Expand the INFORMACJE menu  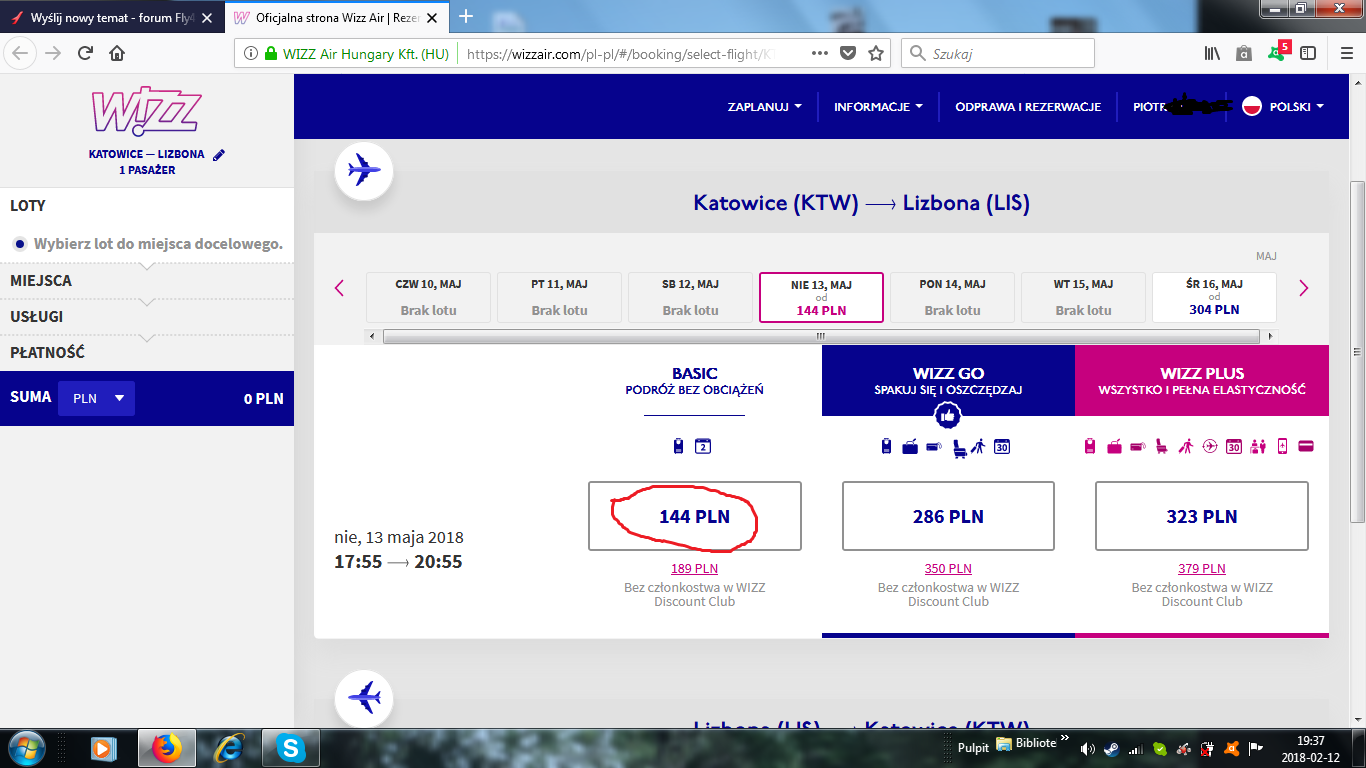point(879,107)
